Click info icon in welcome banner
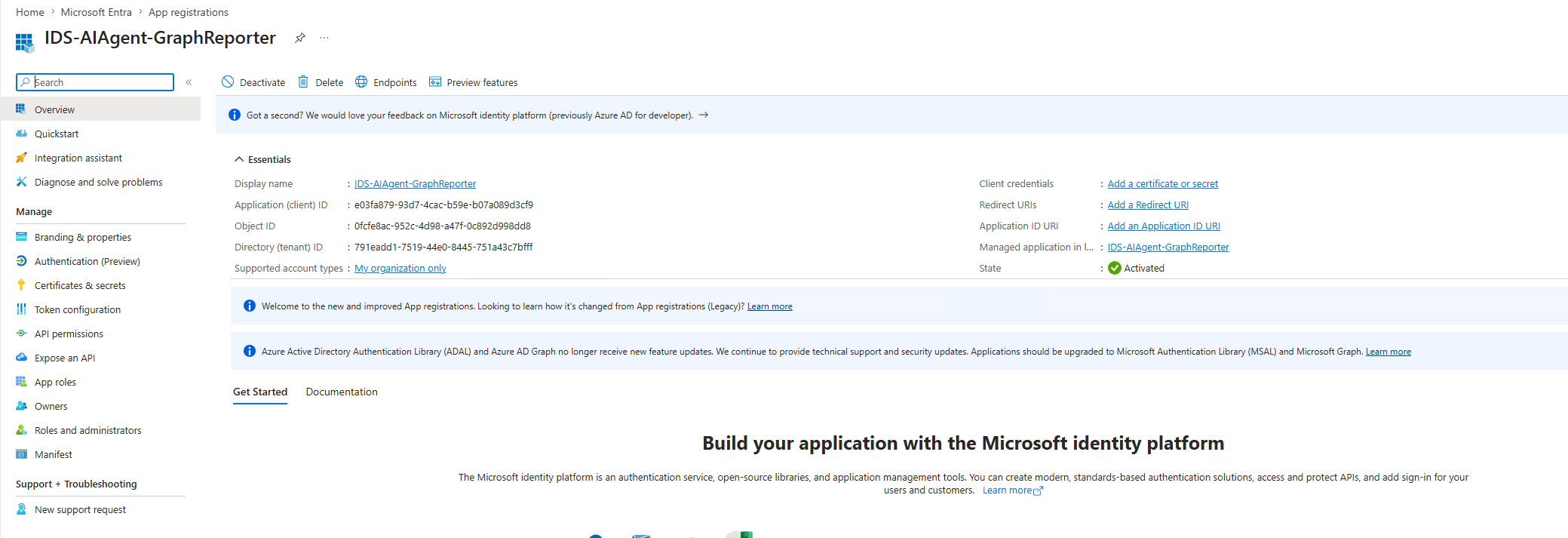Viewport: 1568px width, 538px height. click(250, 306)
